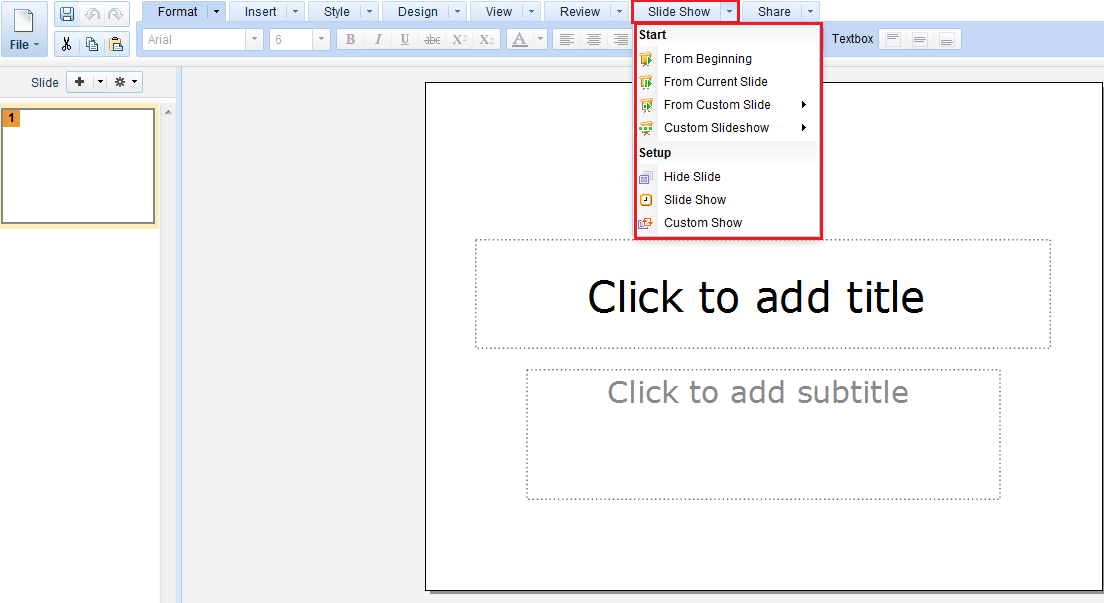Choose Slide Show setup option
Viewport: 1104px width, 603px height.
pos(727,199)
